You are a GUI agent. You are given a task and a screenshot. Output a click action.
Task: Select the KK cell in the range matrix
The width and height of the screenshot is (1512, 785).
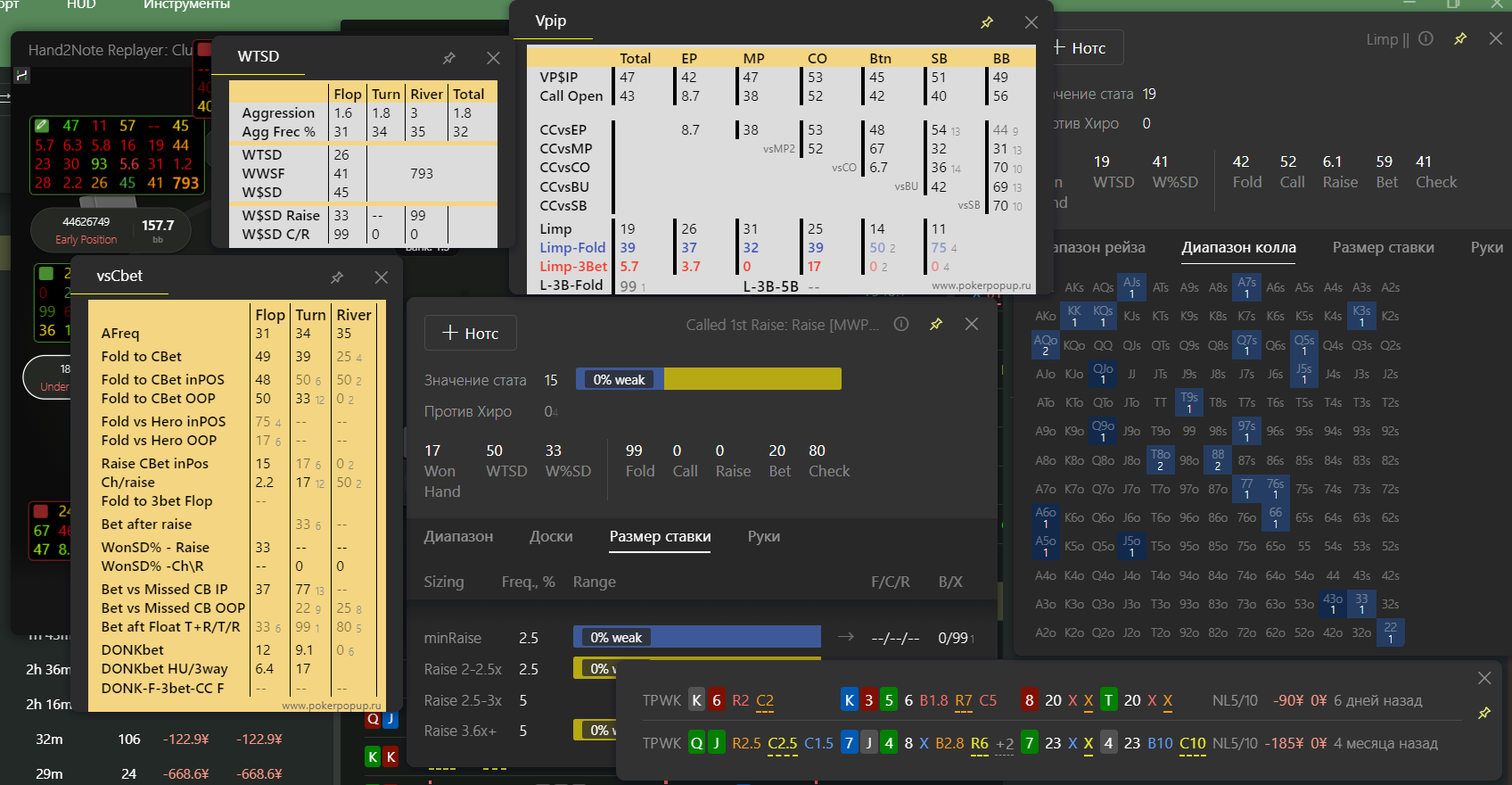[1074, 316]
